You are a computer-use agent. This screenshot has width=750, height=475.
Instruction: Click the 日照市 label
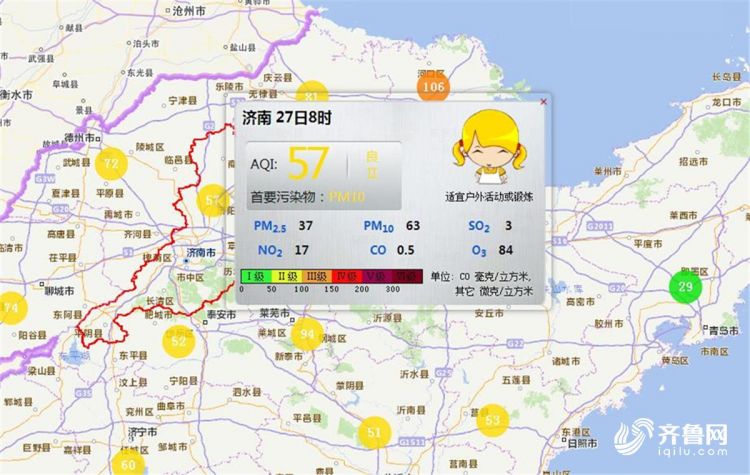[x=582, y=443]
